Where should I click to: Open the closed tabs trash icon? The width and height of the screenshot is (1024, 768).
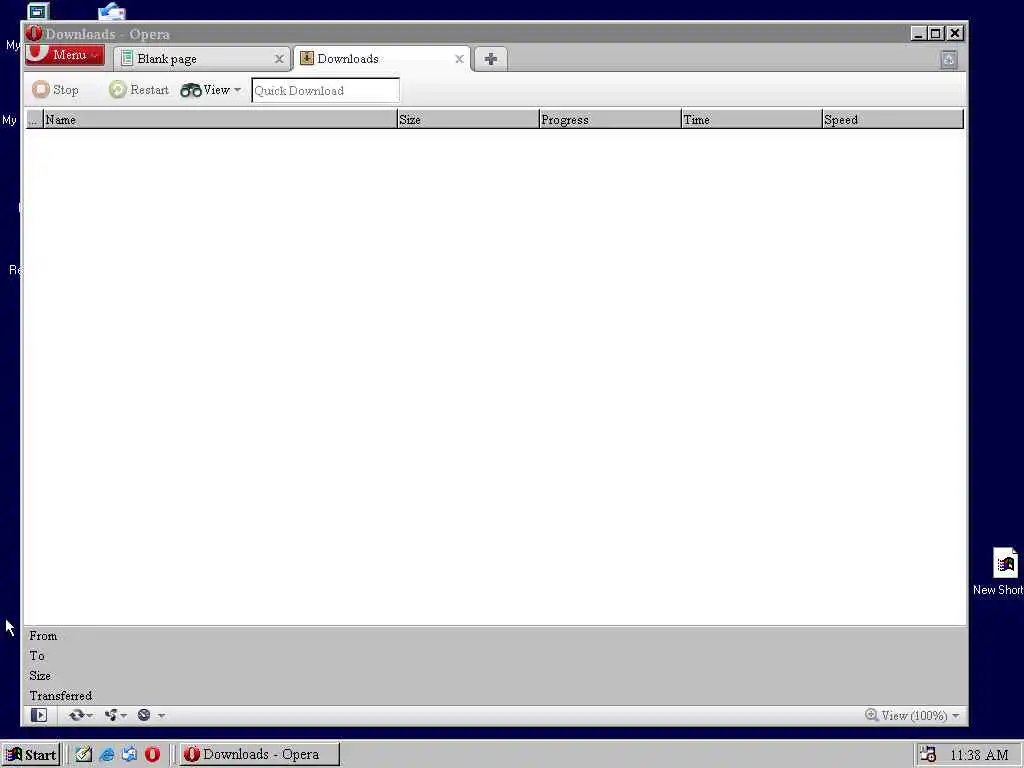[x=949, y=59]
